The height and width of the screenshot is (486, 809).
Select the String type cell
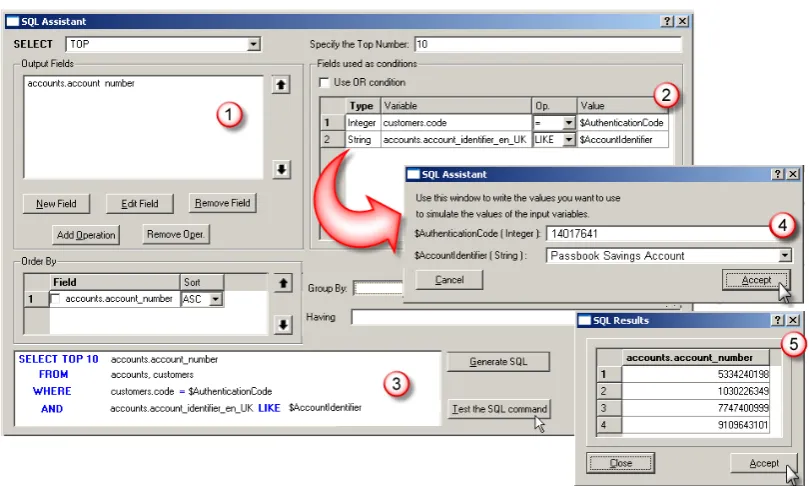(x=363, y=140)
